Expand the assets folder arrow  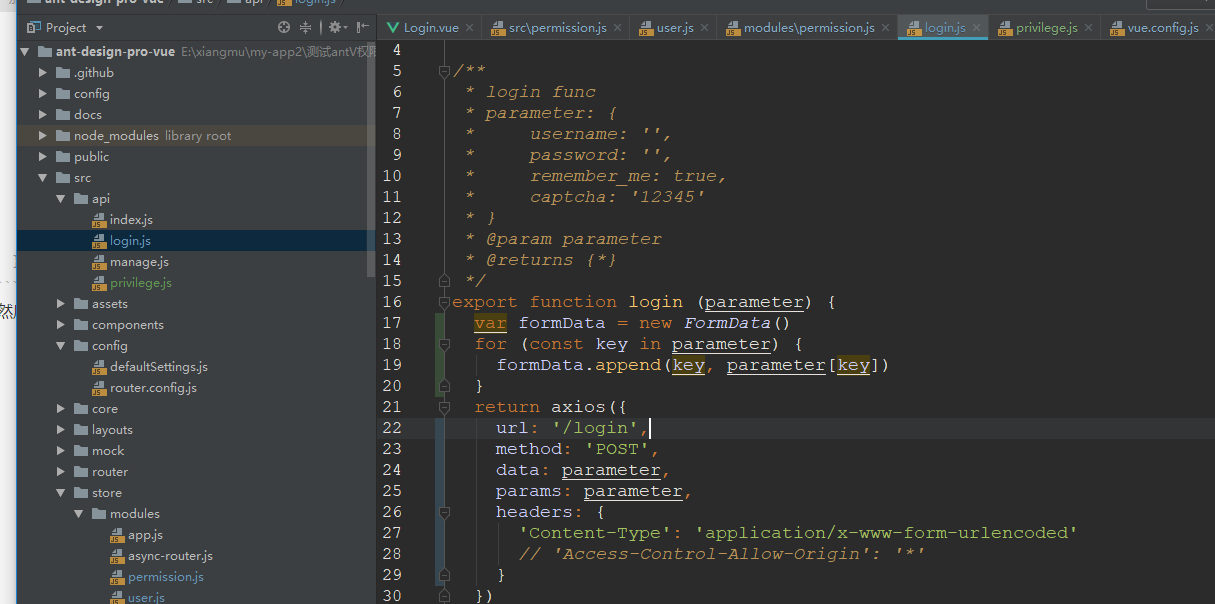coord(60,304)
